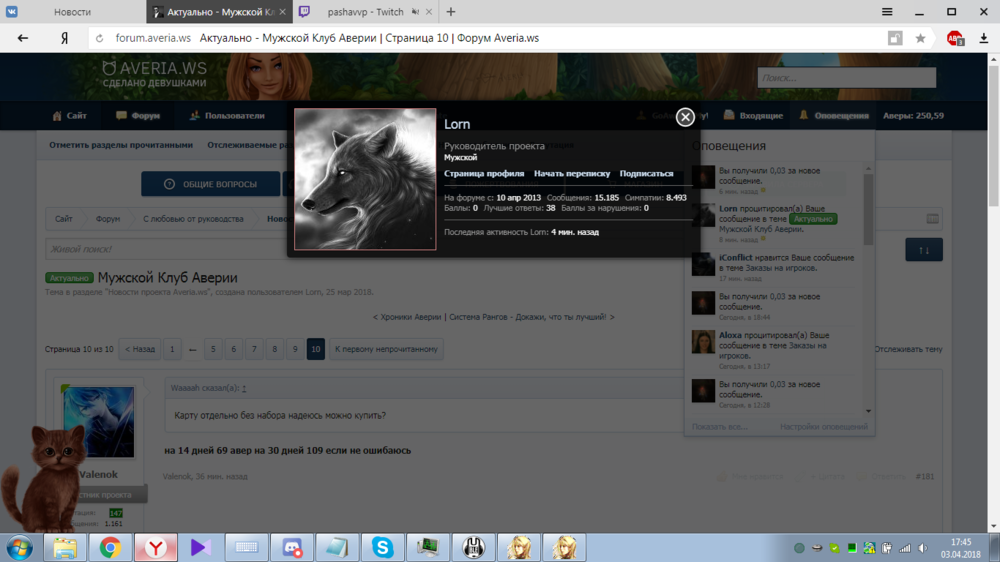
Task: Open the Adblock extension icon
Action: point(955,38)
